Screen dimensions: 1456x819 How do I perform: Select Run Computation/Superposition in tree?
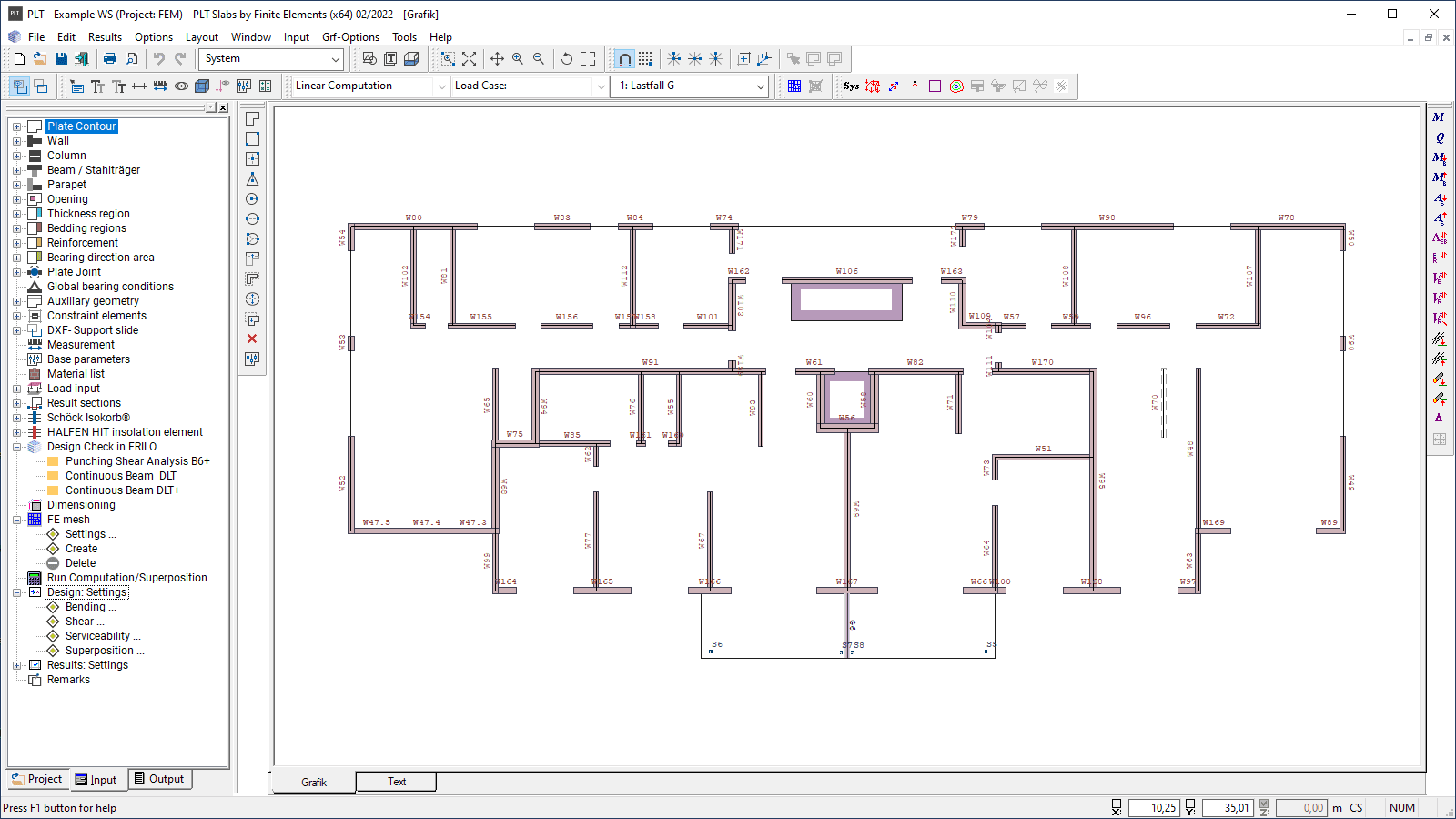[x=132, y=578]
